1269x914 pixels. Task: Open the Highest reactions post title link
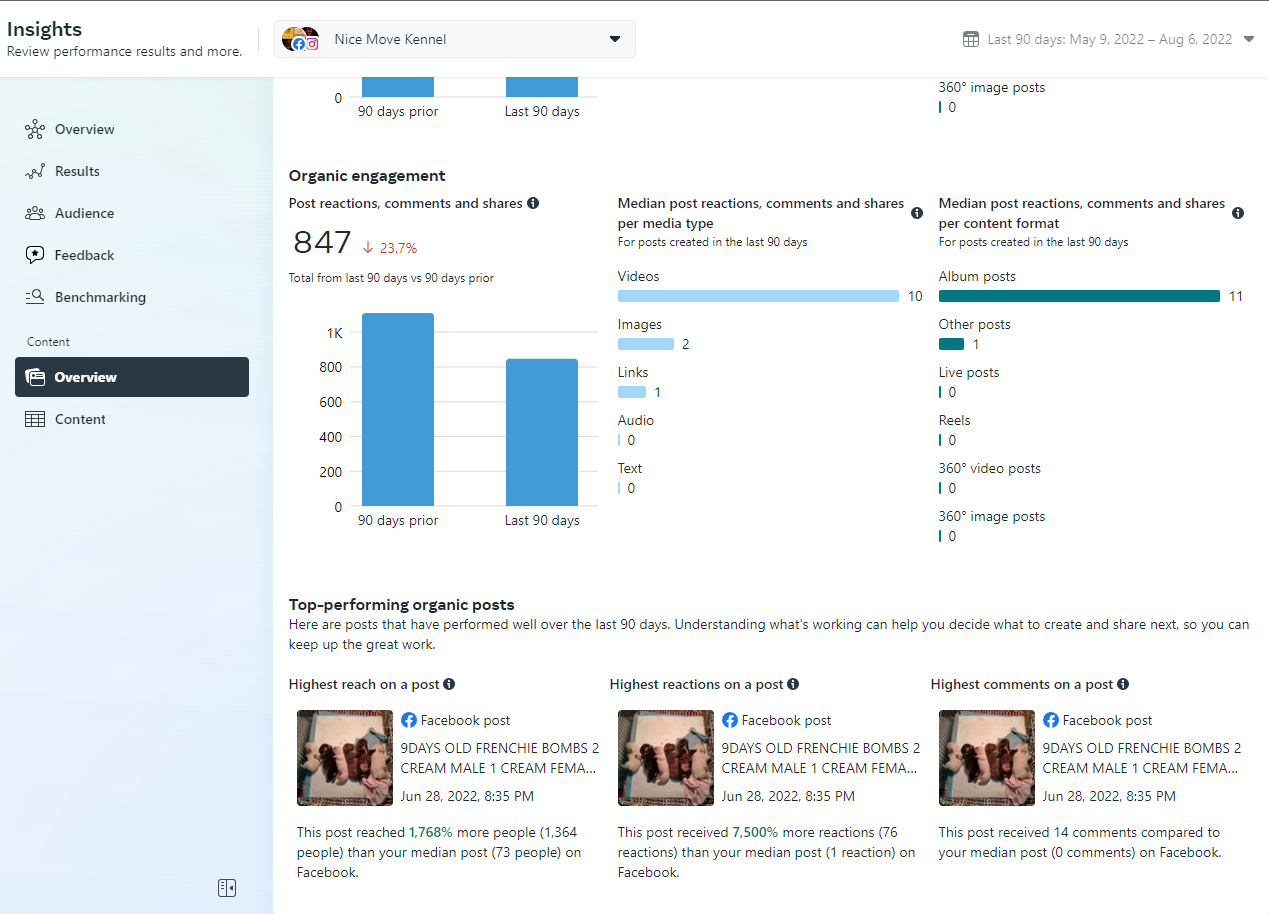pos(821,758)
